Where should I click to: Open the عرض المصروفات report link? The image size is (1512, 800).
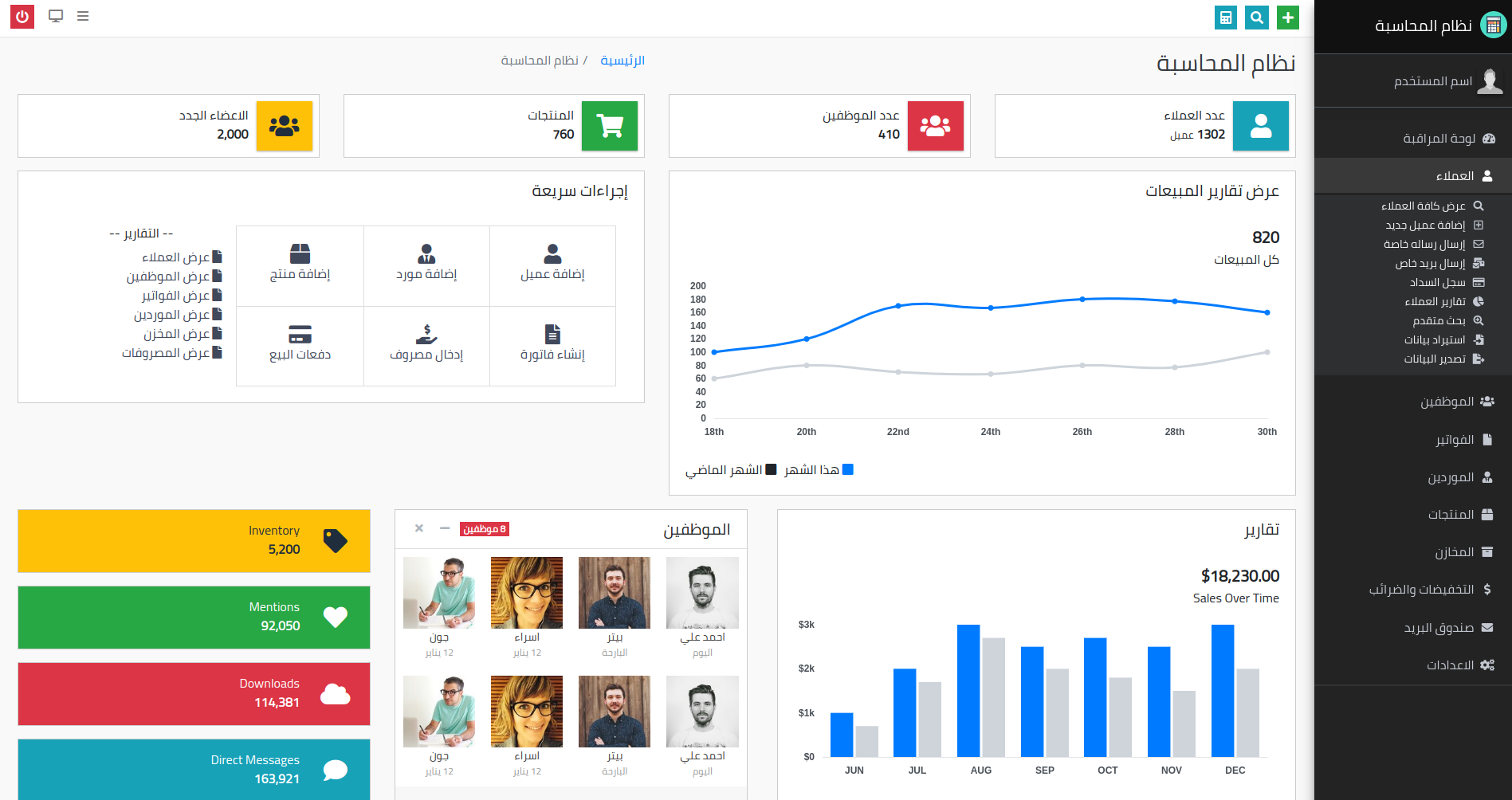171,353
